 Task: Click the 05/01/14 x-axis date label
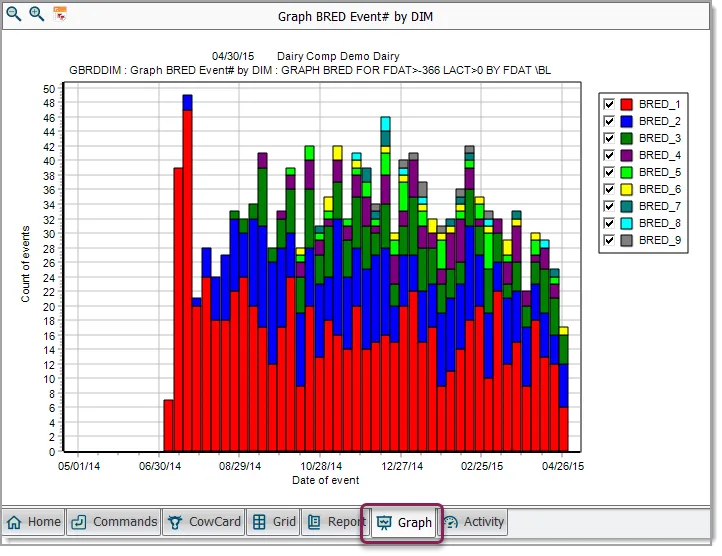(x=79, y=466)
